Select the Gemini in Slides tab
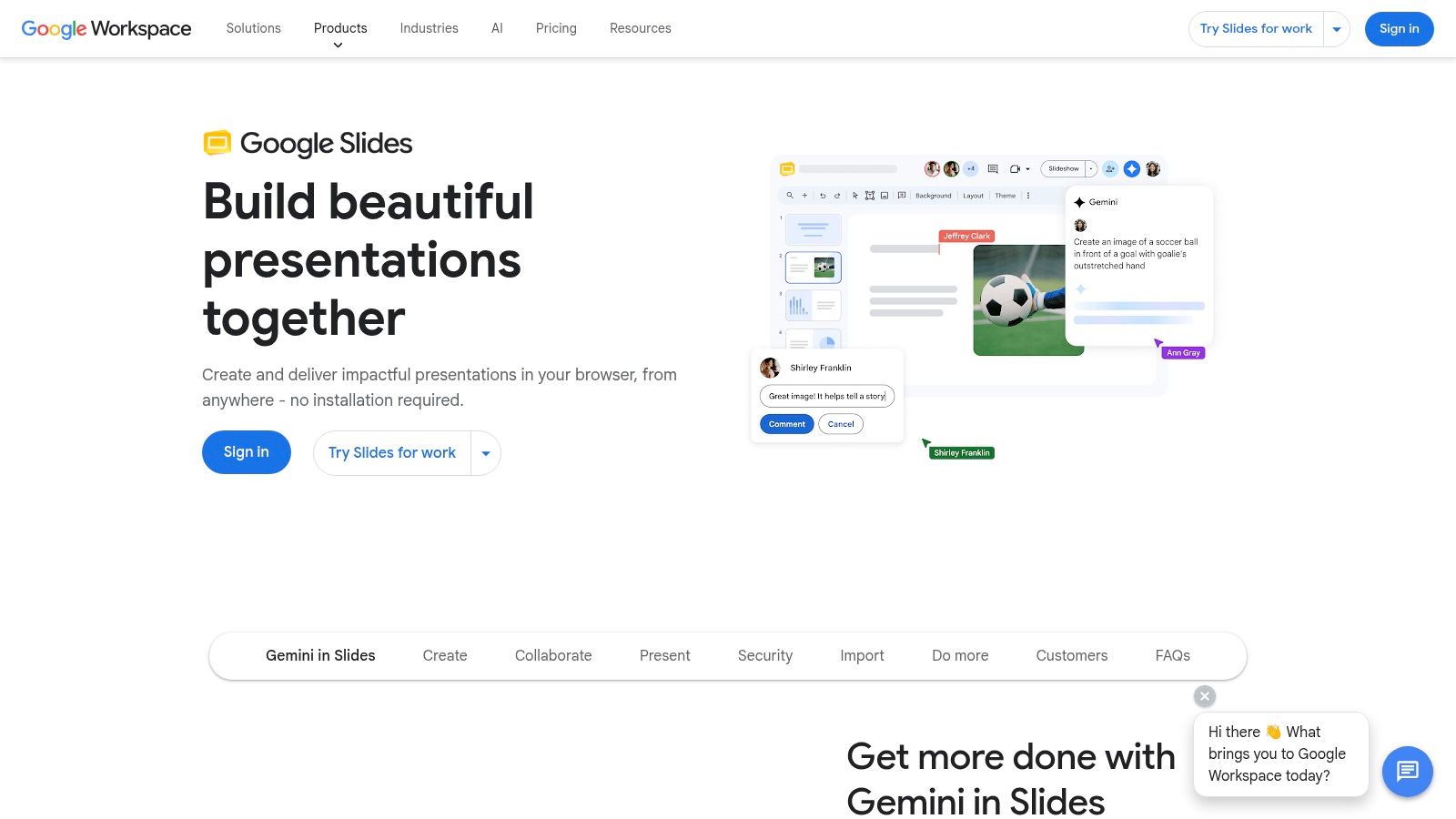 (x=320, y=655)
